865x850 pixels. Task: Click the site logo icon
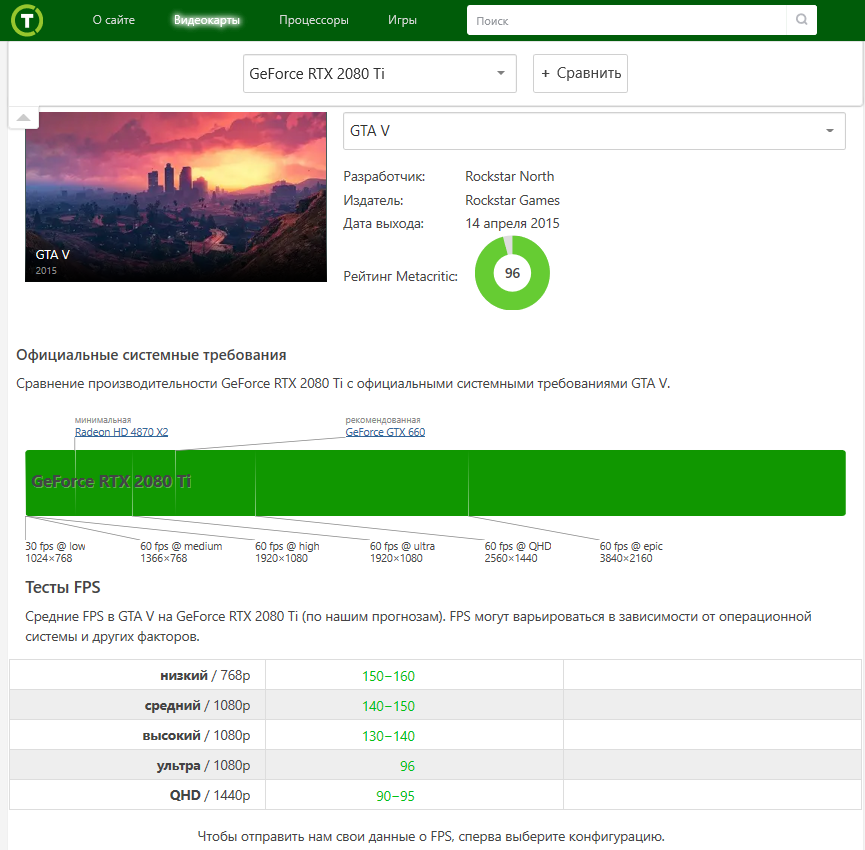pyautogui.click(x=27, y=20)
